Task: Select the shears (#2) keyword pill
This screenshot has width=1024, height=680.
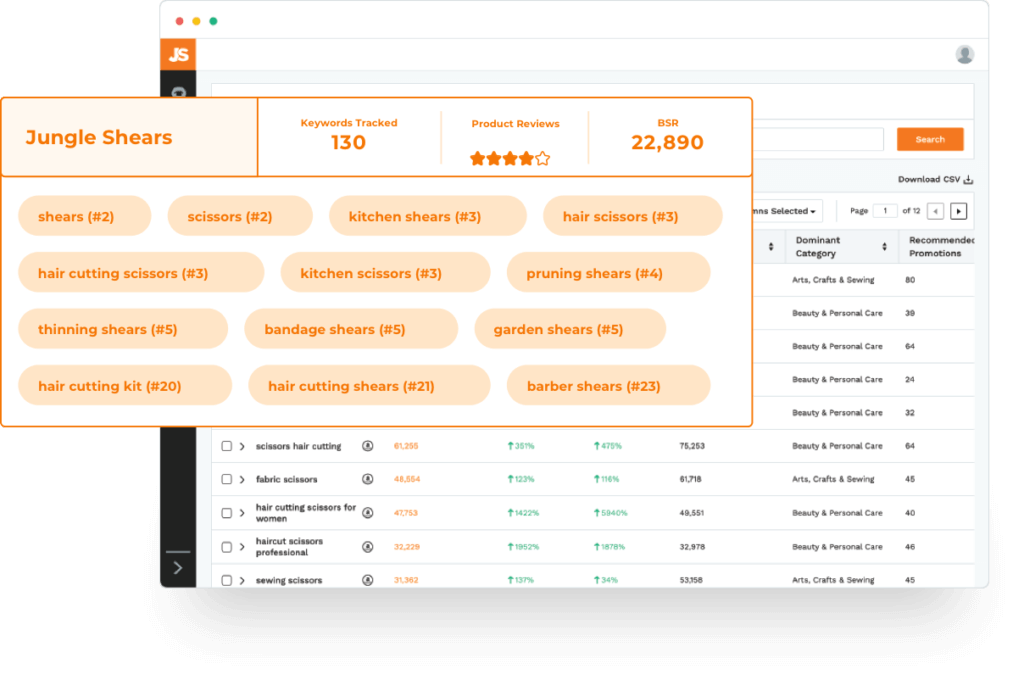Action: (84, 216)
